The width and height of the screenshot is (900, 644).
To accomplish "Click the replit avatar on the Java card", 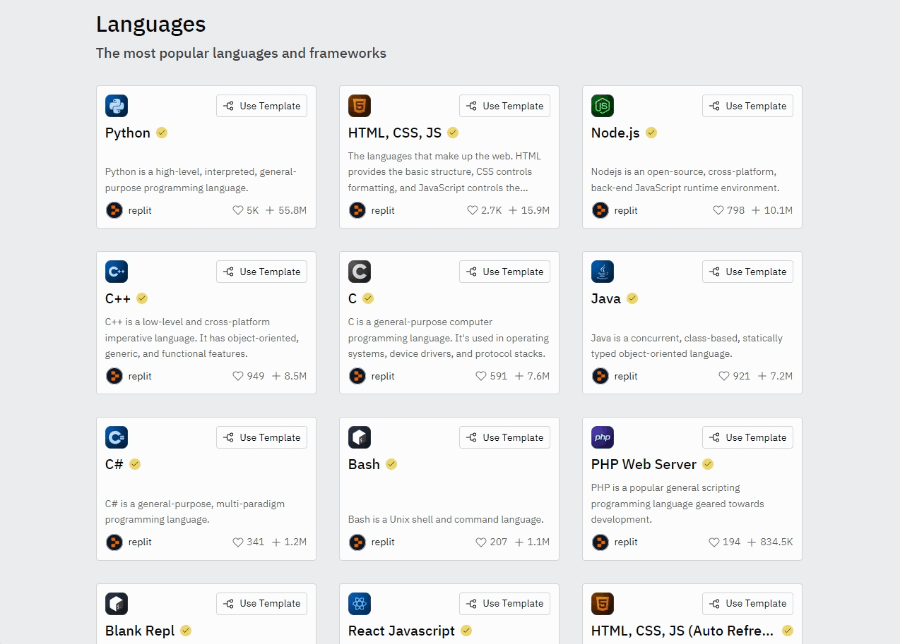I will click(600, 376).
